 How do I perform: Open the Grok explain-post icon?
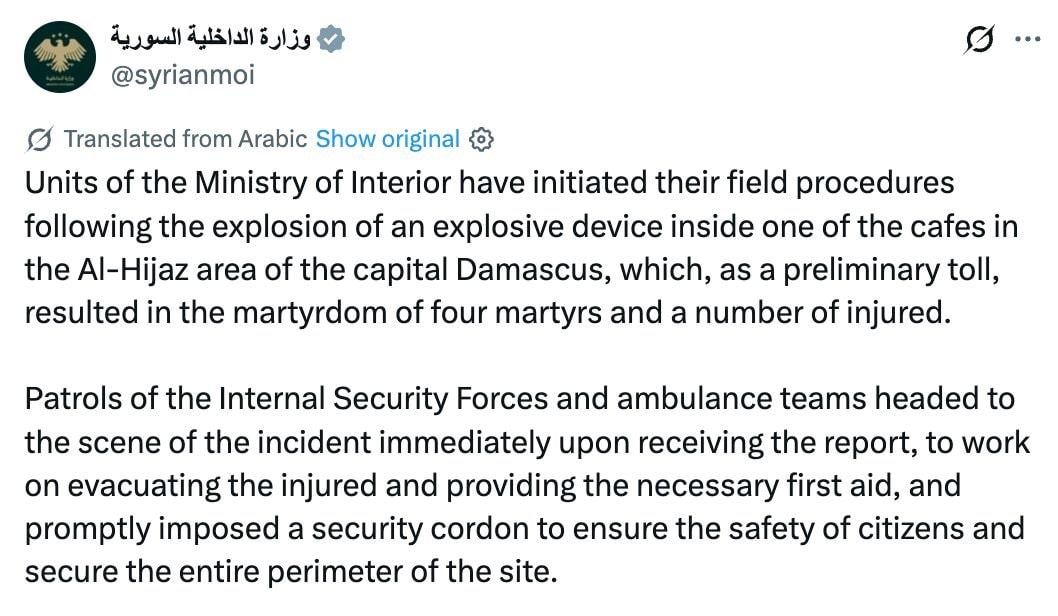tap(979, 39)
